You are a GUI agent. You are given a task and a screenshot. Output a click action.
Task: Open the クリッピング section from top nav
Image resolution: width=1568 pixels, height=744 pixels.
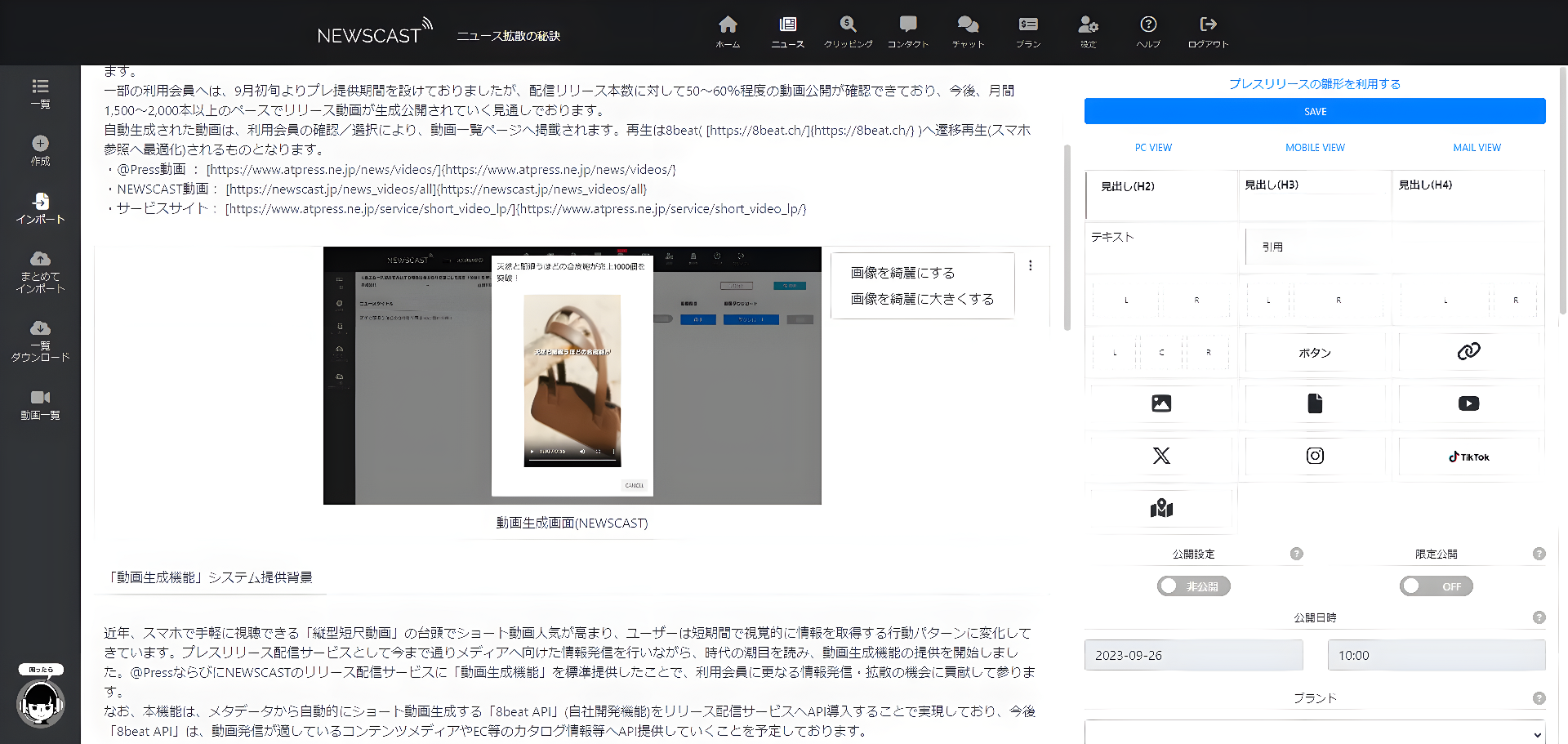click(x=847, y=33)
